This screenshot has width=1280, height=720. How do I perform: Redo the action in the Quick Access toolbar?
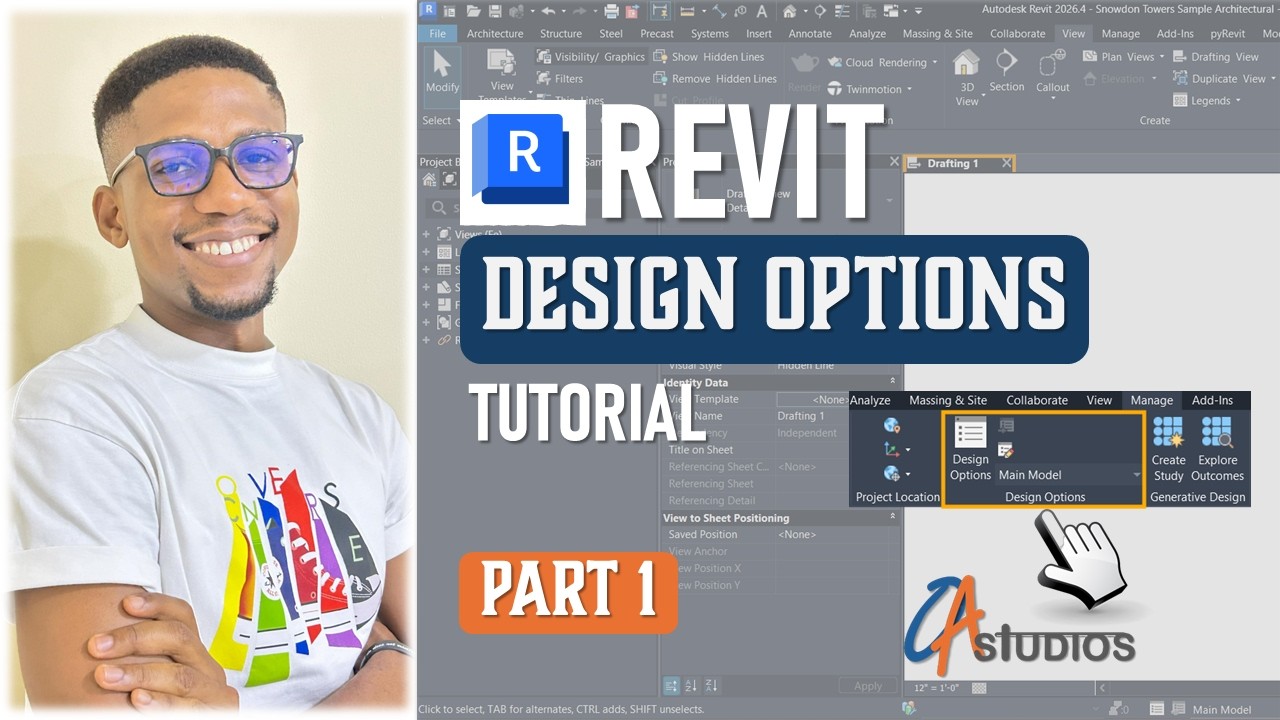(x=579, y=12)
